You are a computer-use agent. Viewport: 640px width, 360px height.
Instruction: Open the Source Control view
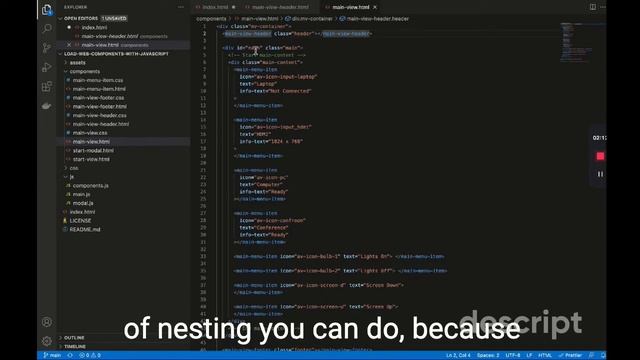(47, 48)
